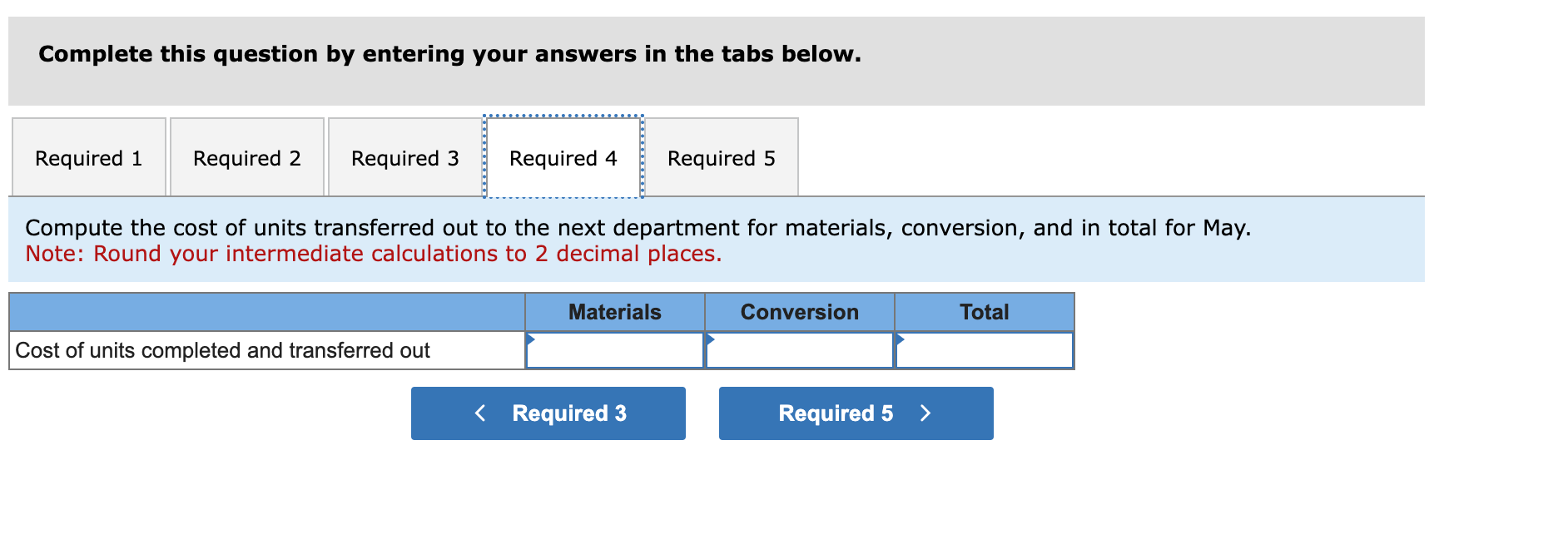
Task: Switch to the Required 2 tab
Action: tap(246, 158)
